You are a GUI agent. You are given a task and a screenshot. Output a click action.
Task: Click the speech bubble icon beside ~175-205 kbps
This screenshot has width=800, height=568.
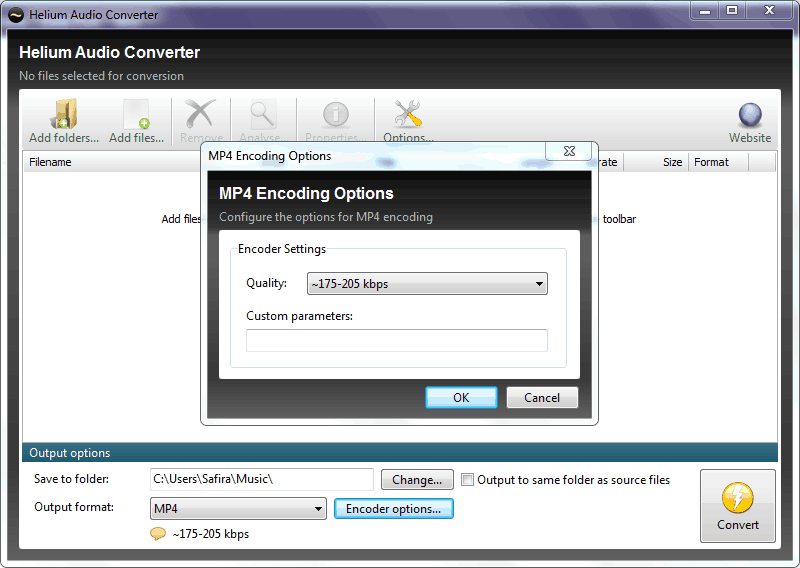158,534
